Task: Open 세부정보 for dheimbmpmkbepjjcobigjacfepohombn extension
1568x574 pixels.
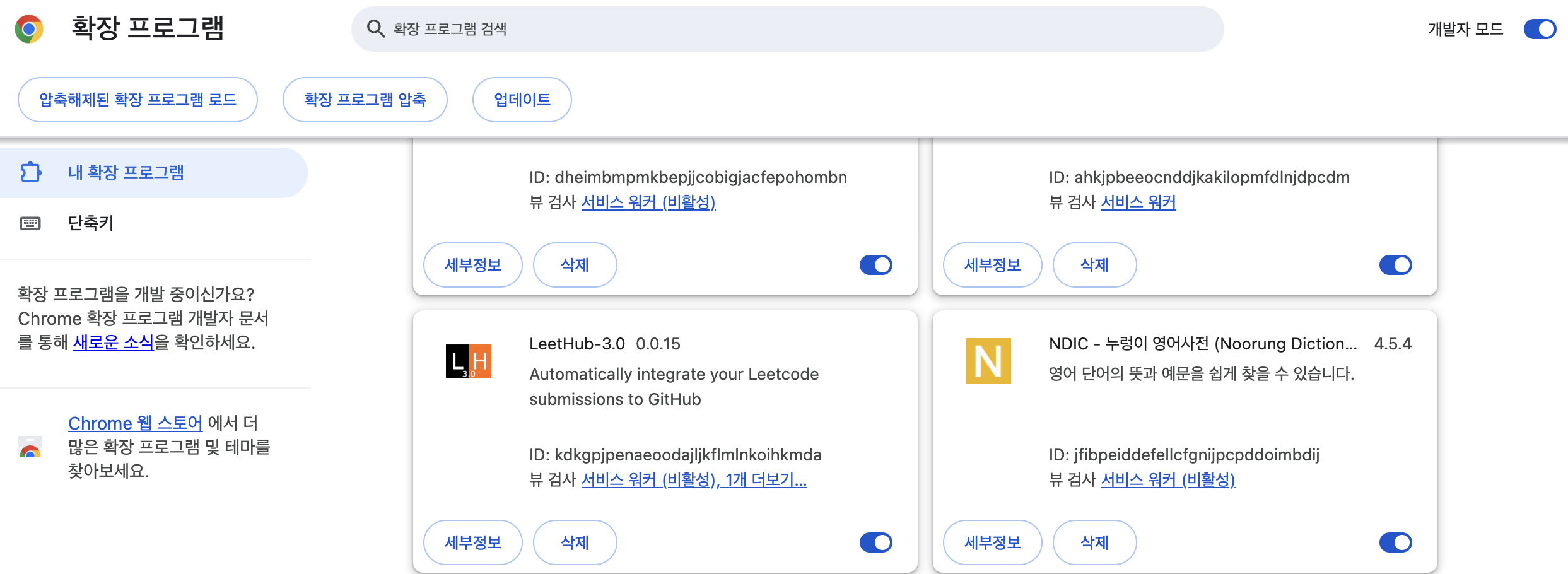Action: pyautogui.click(x=473, y=265)
